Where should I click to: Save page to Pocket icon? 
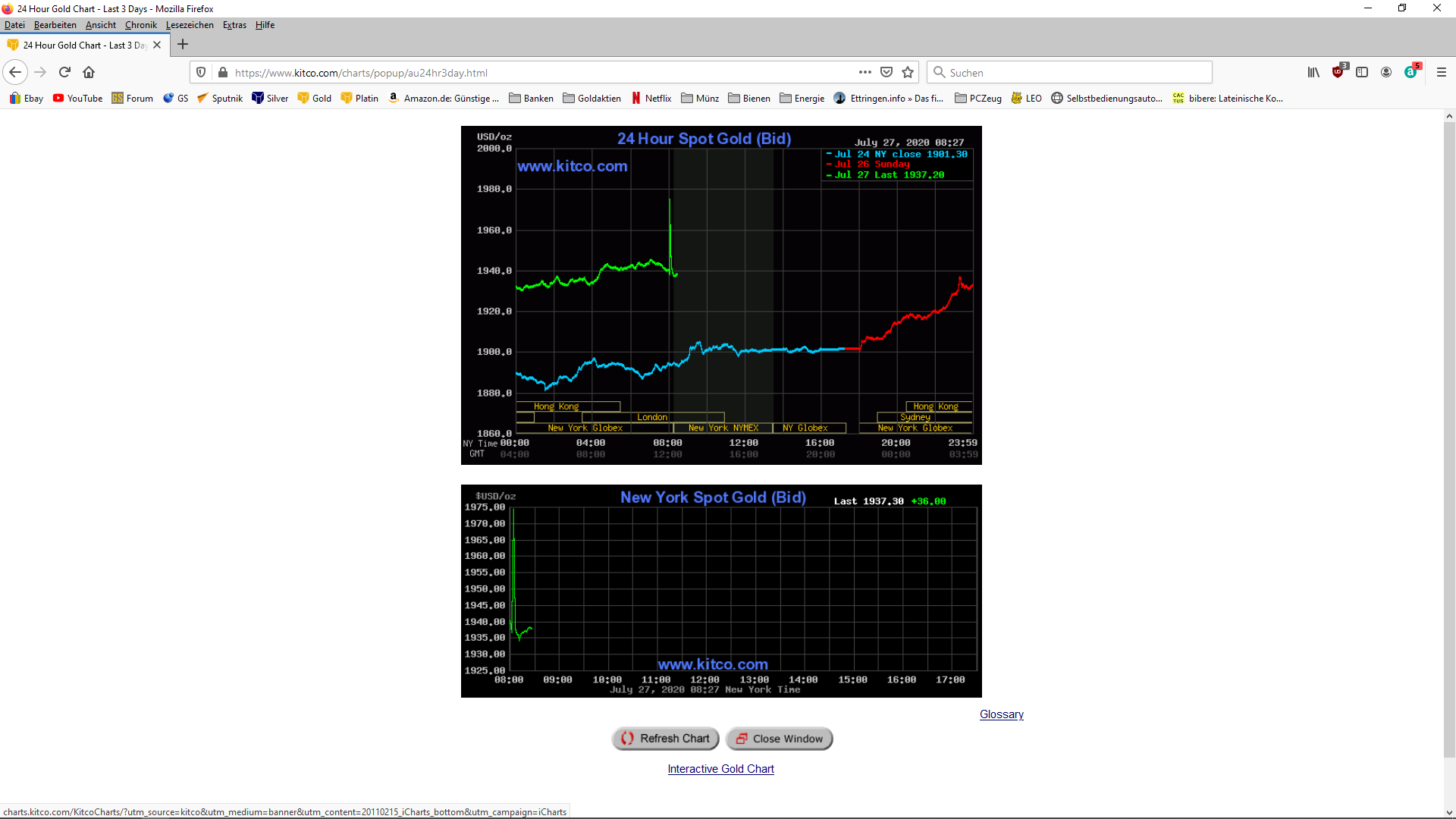886,72
